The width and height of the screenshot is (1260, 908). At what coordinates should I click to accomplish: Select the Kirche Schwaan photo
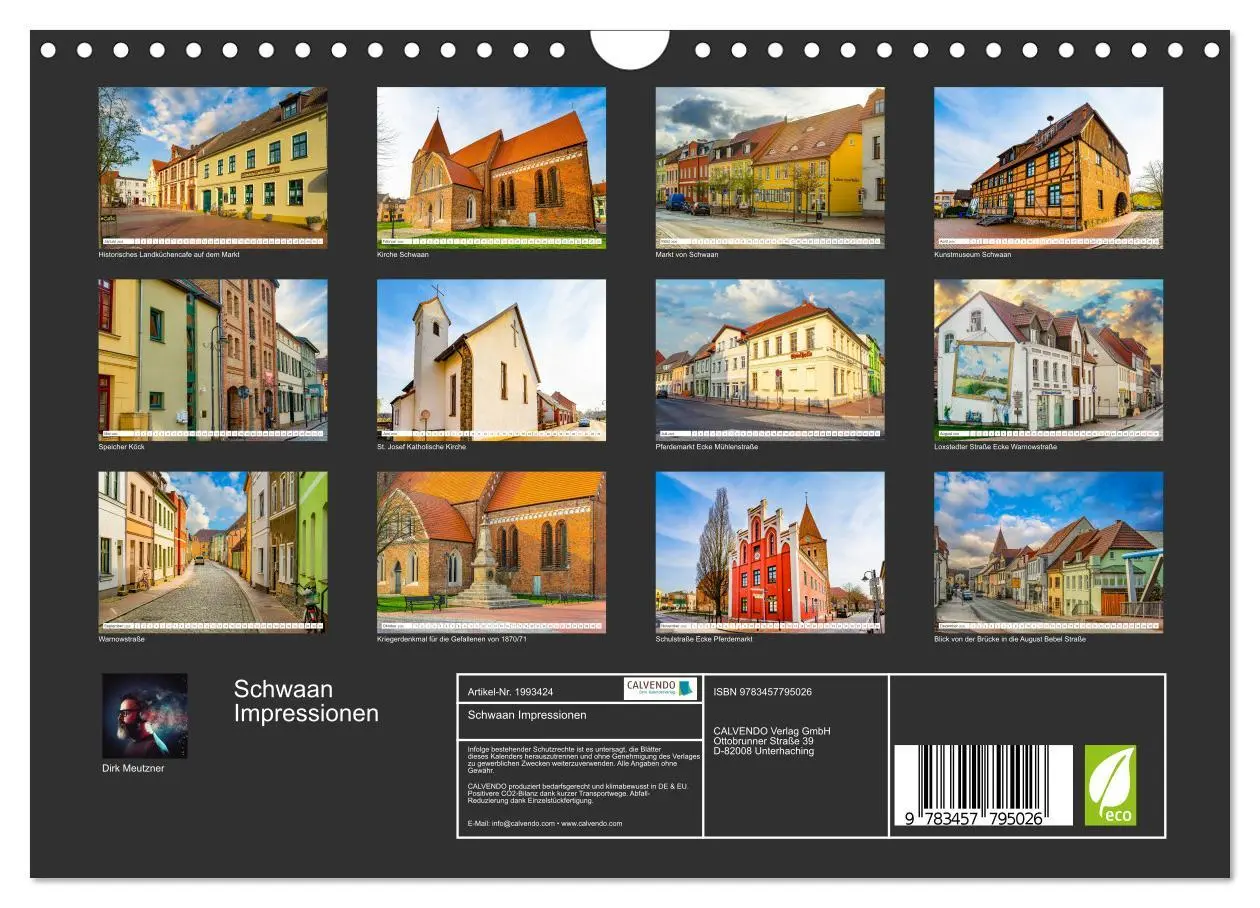point(491,167)
